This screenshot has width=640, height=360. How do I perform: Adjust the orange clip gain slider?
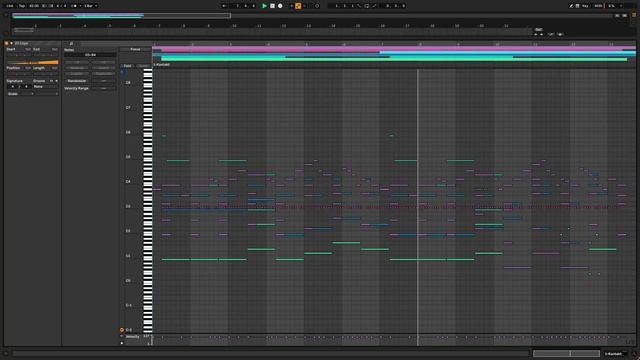(x=33, y=62)
